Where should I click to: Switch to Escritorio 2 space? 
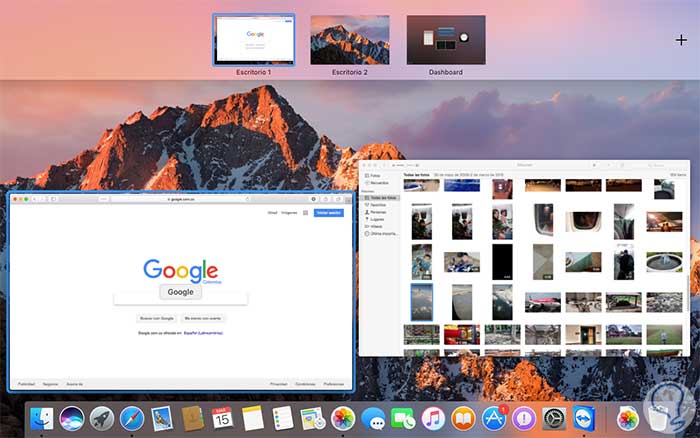(x=350, y=40)
